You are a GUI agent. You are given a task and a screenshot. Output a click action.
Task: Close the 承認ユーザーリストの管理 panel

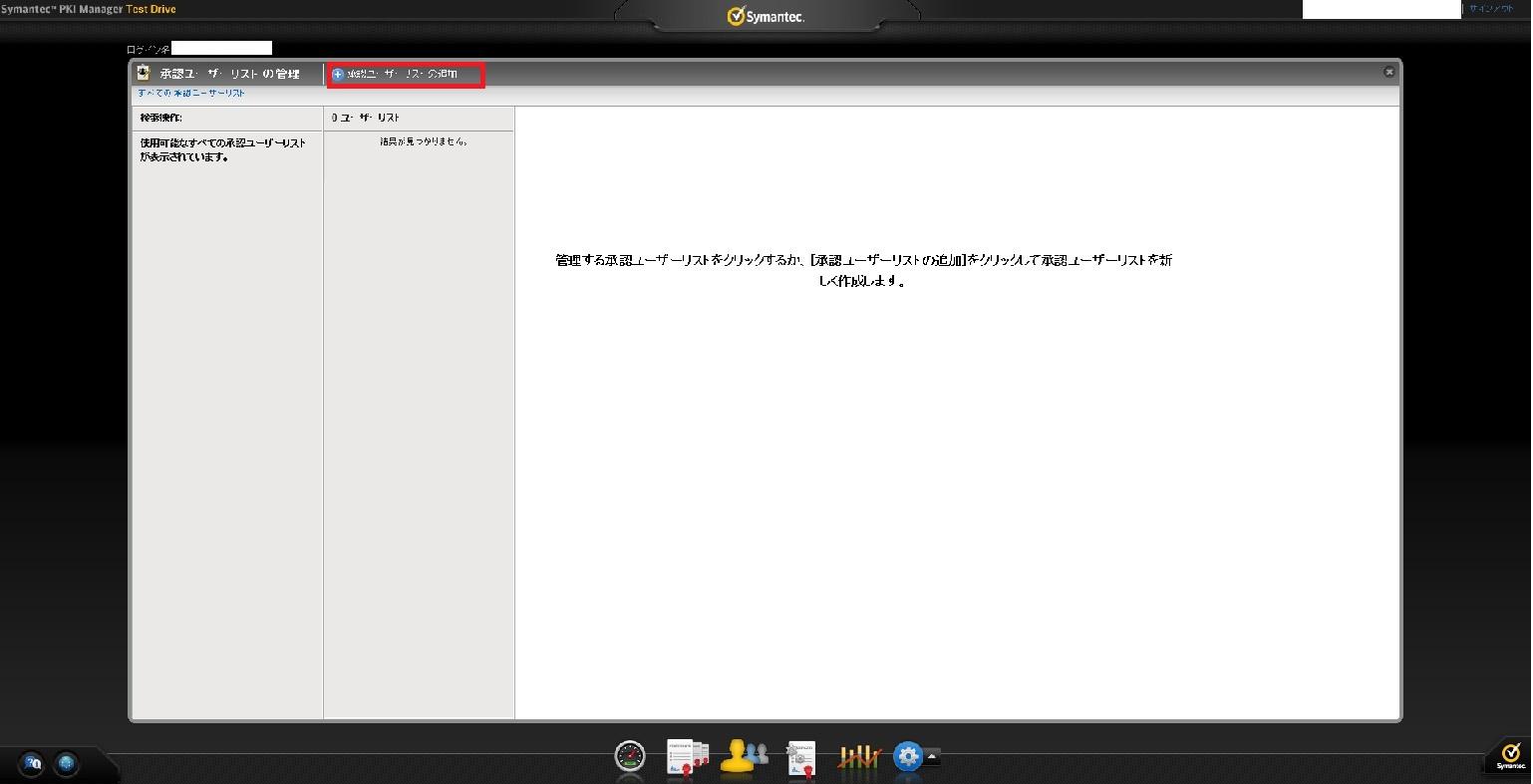coord(1388,72)
